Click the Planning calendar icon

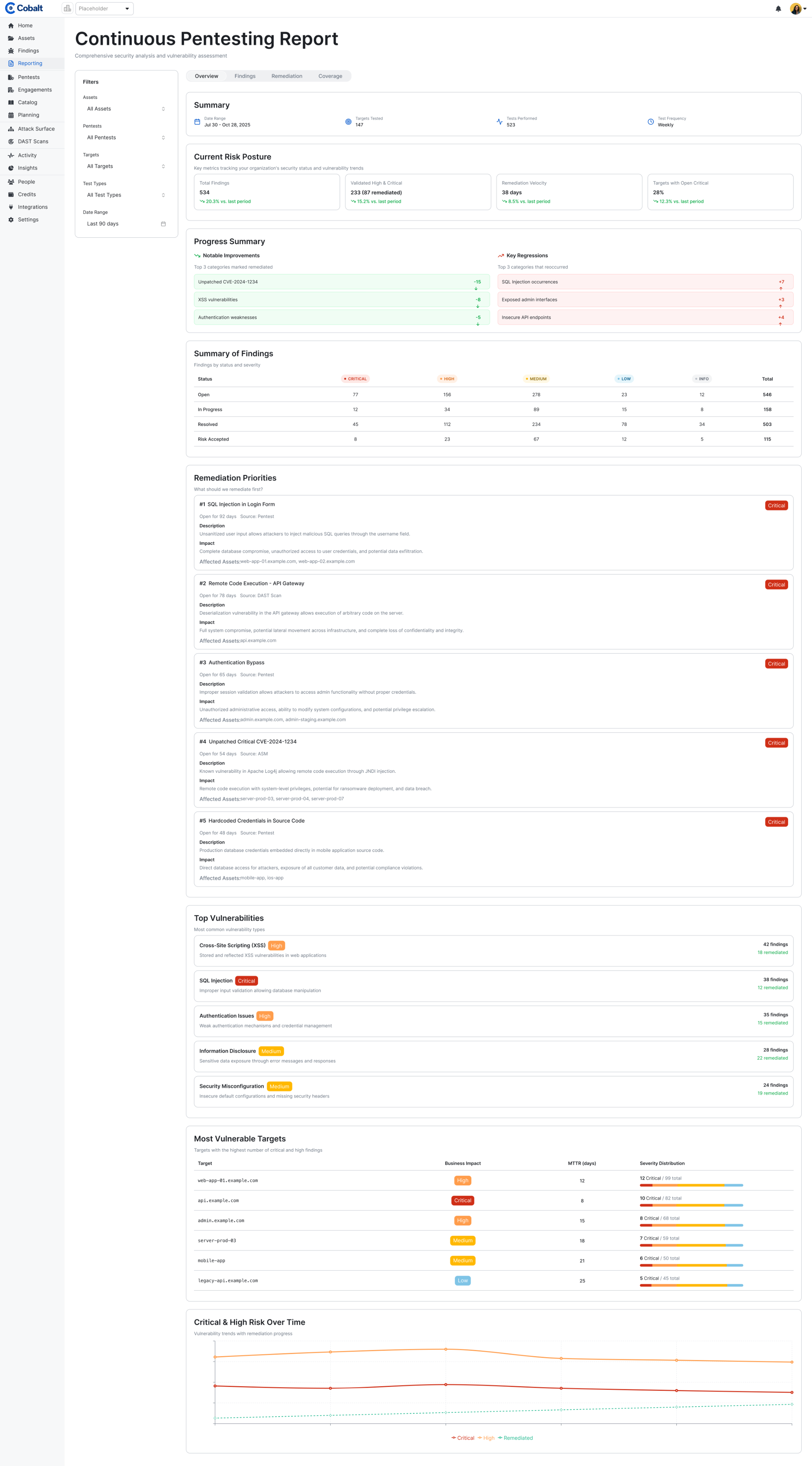click(11, 115)
